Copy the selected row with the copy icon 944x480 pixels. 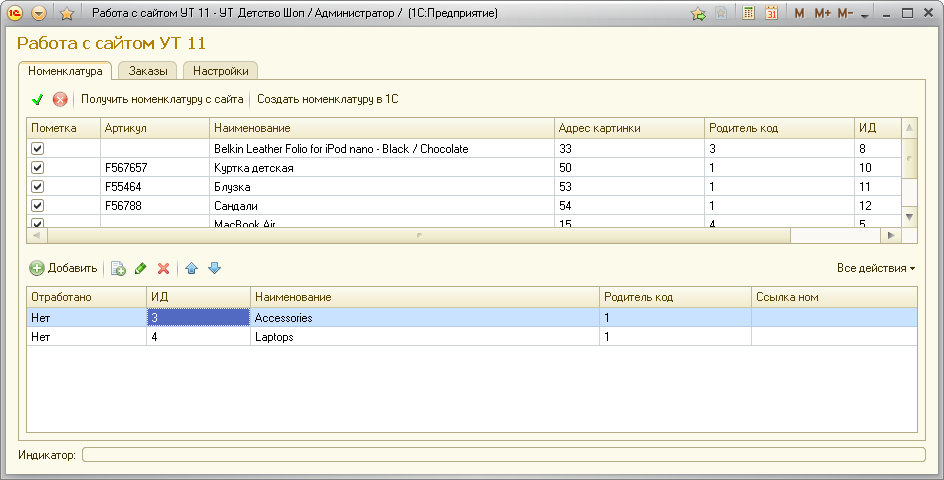tap(118, 268)
